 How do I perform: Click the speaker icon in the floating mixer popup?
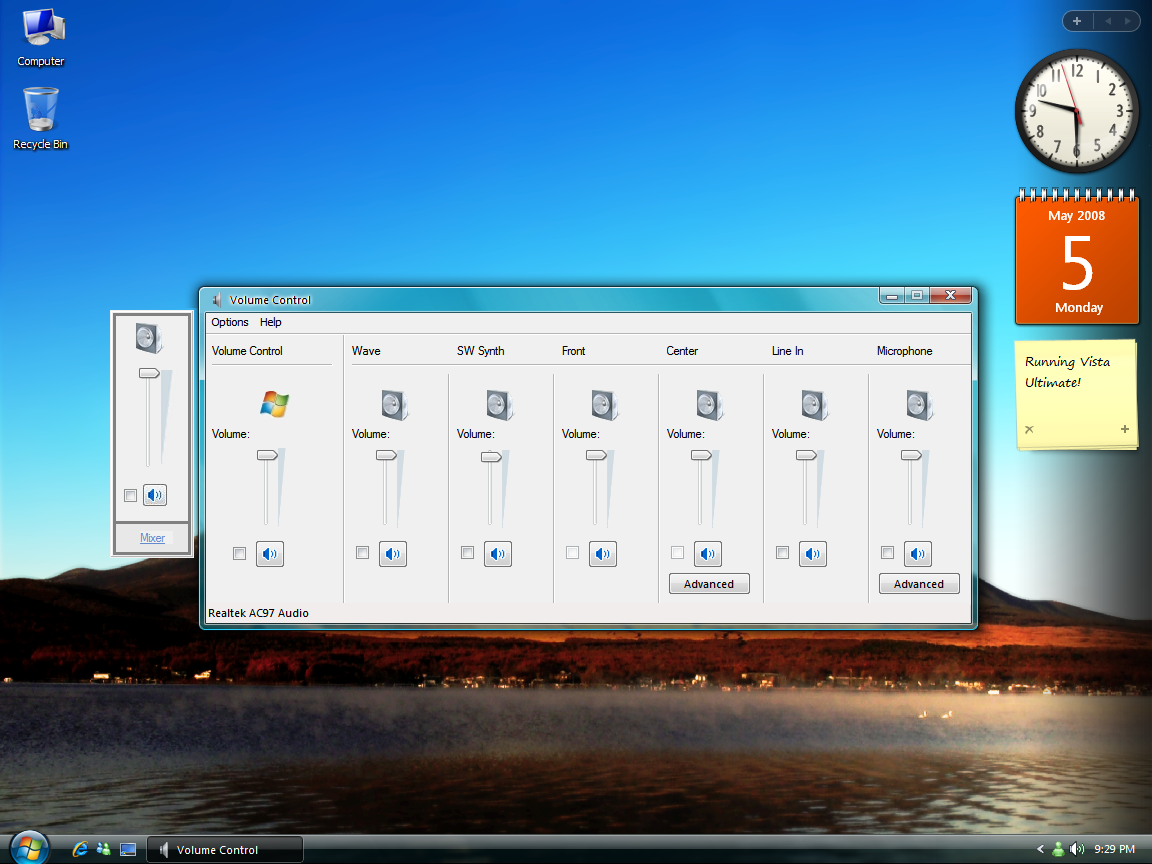[x=155, y=495]
